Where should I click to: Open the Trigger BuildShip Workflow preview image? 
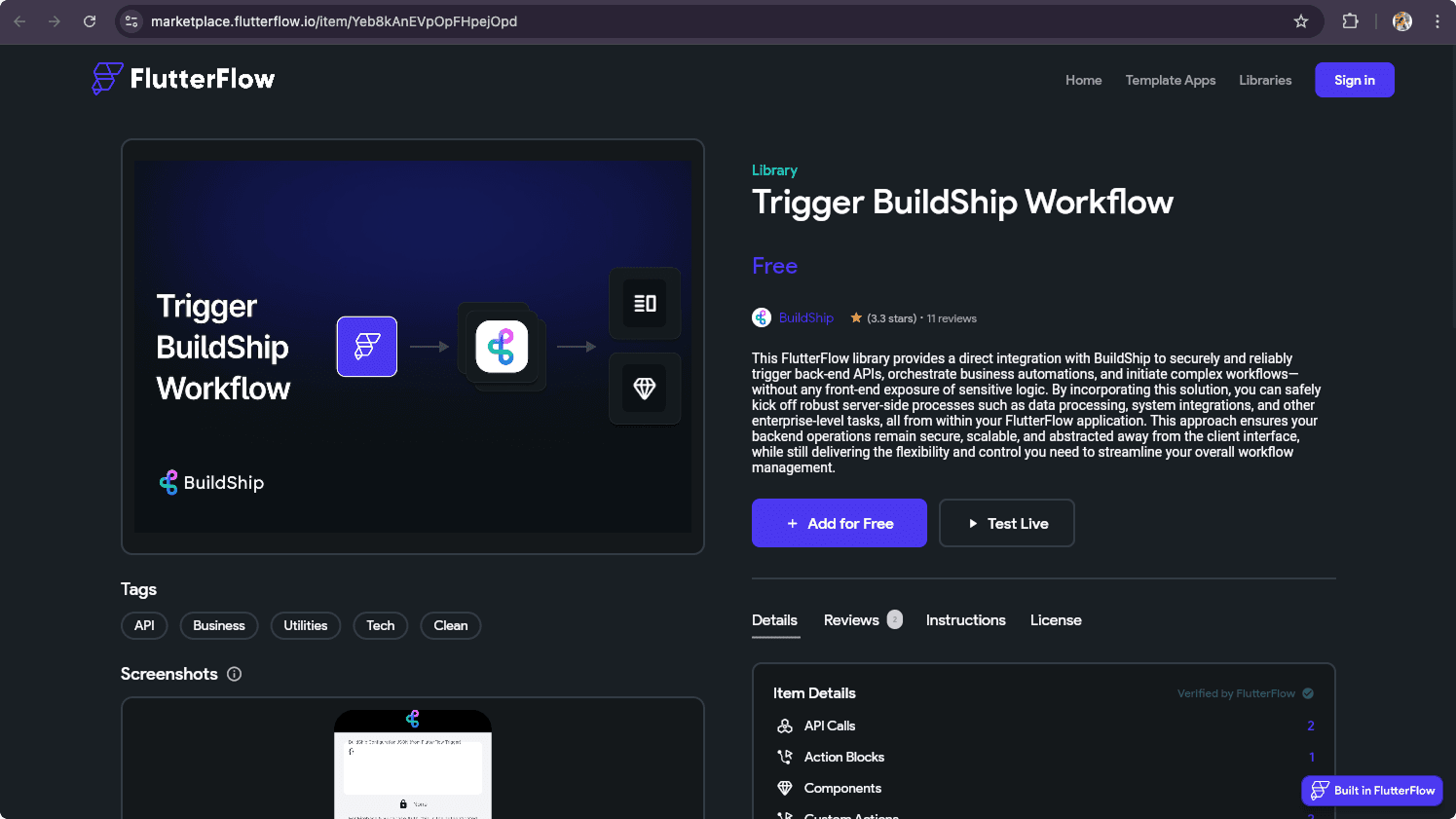[413, 347]
